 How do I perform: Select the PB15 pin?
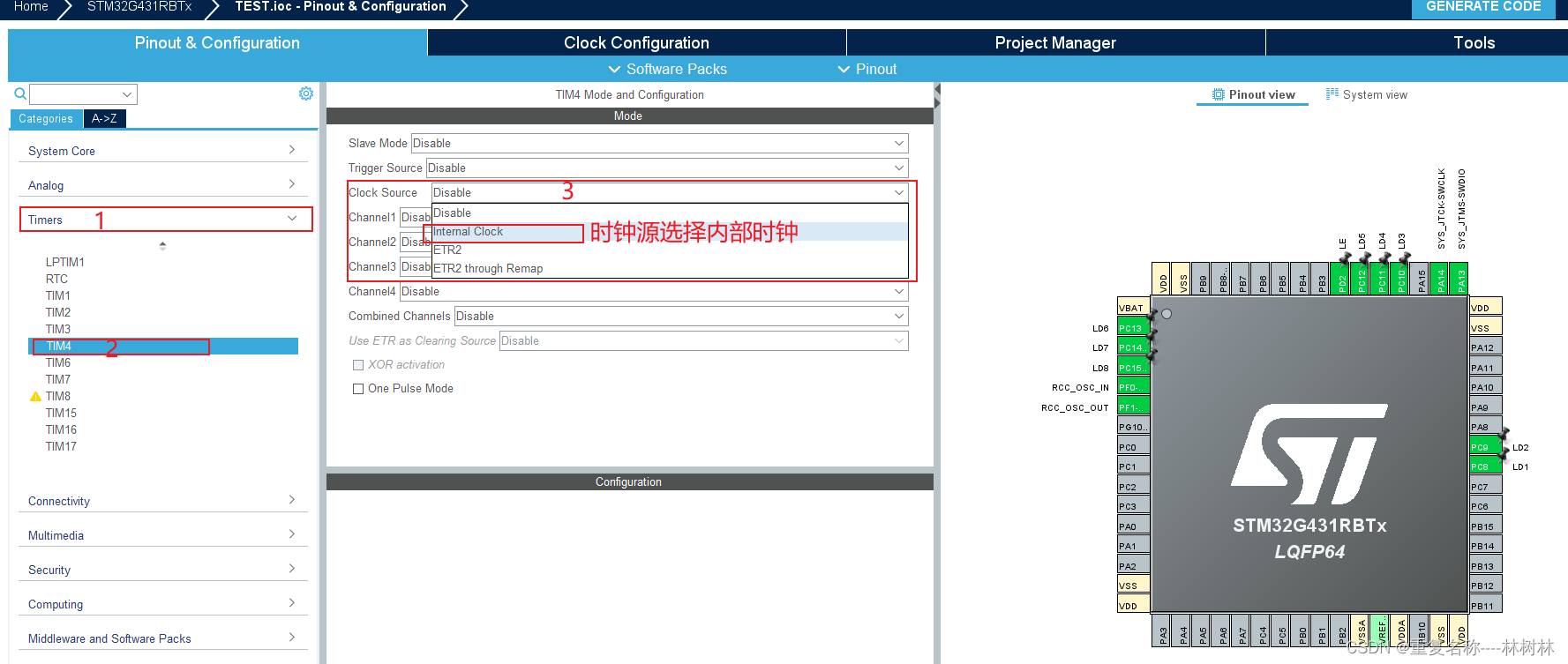1486,526
